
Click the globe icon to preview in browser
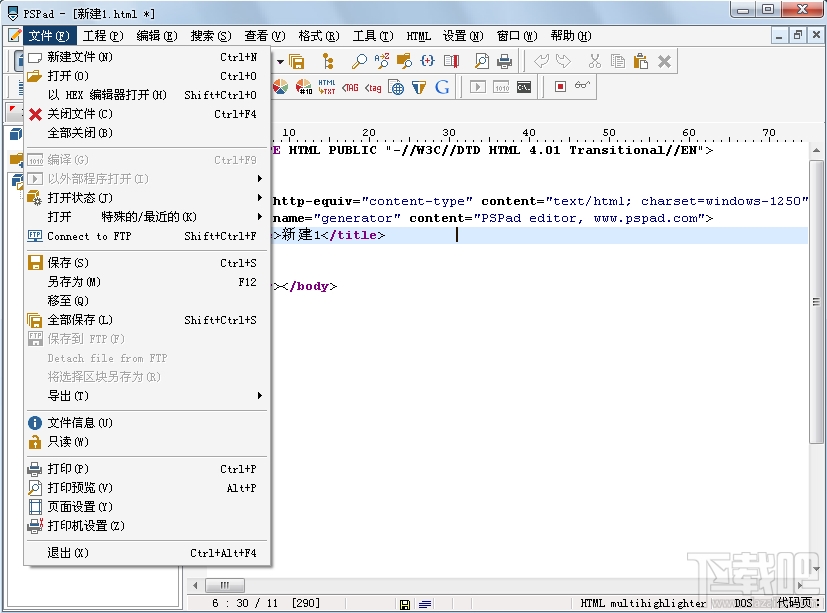click(396, 87)
